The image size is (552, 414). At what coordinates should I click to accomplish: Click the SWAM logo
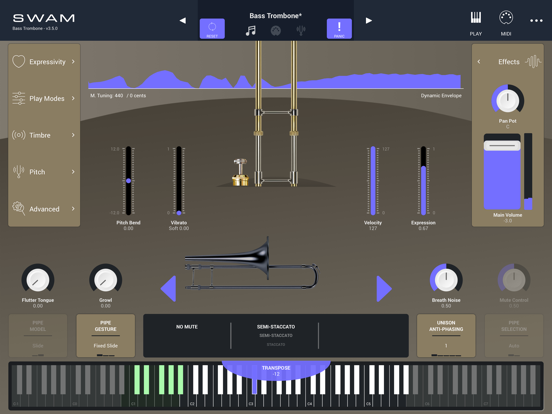(x=44, y=18)
